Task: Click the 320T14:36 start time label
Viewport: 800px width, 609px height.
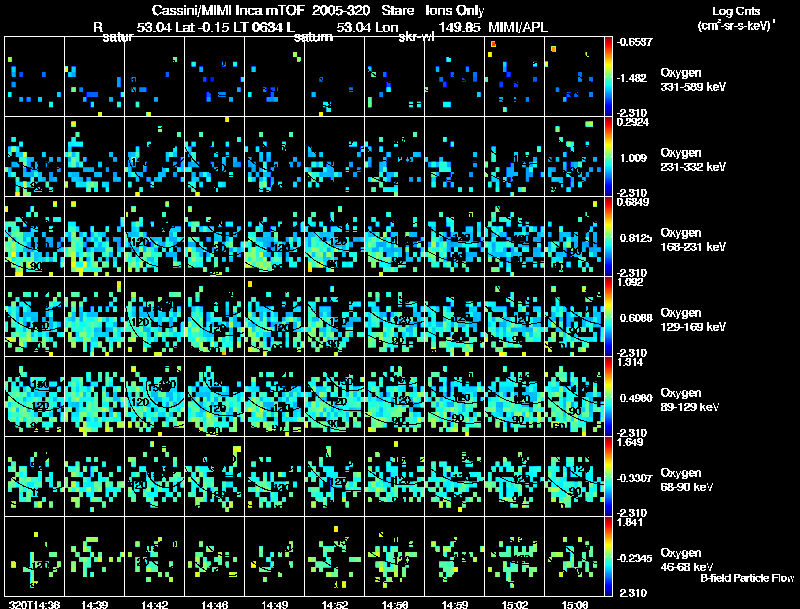Action: (x=35, y=604)
